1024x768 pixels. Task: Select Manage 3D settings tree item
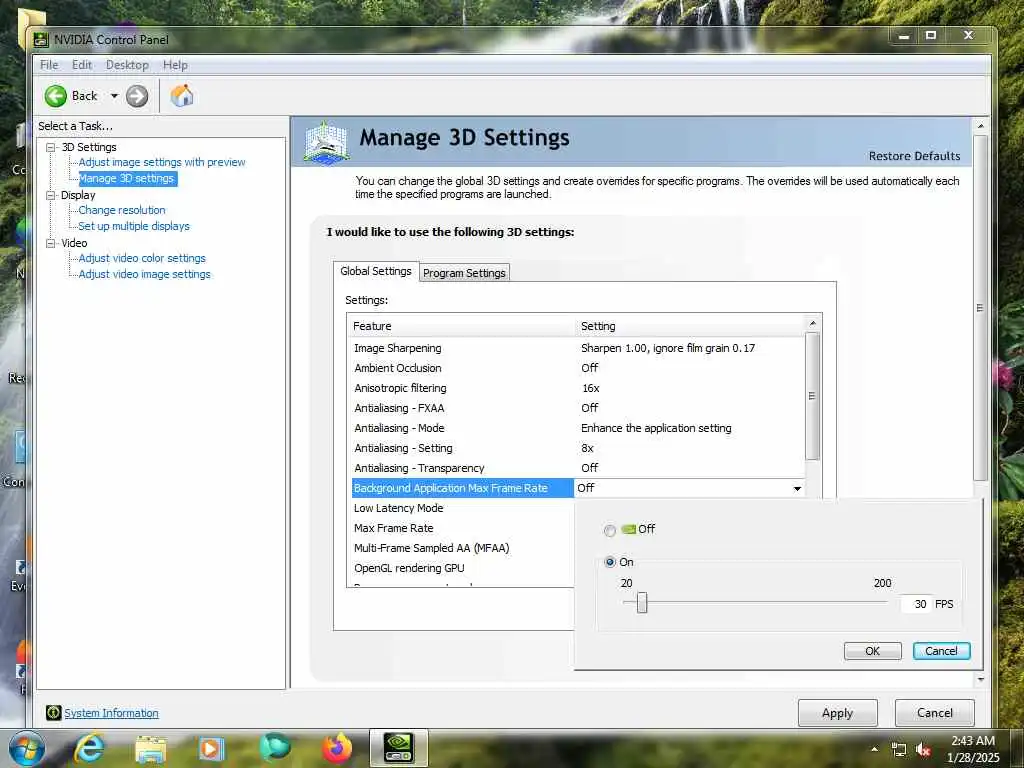point(127,178)
